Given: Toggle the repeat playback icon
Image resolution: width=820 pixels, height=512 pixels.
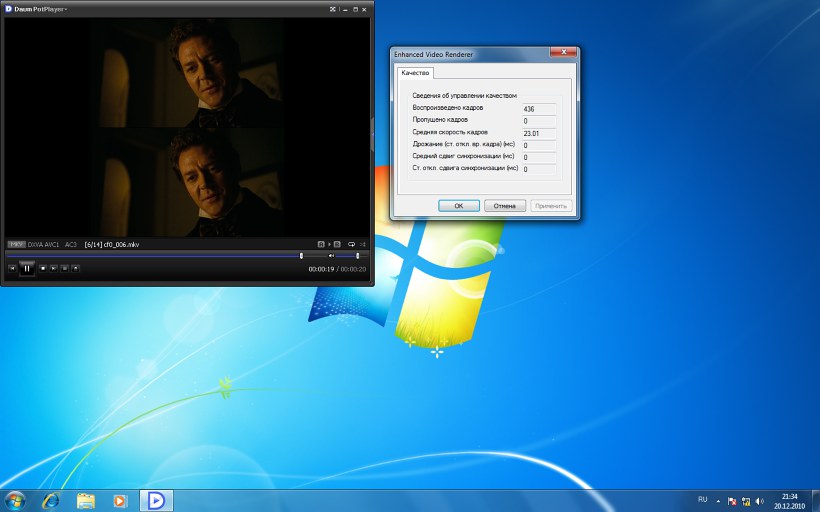Looking at the screenshot, I should click(350, 243).
